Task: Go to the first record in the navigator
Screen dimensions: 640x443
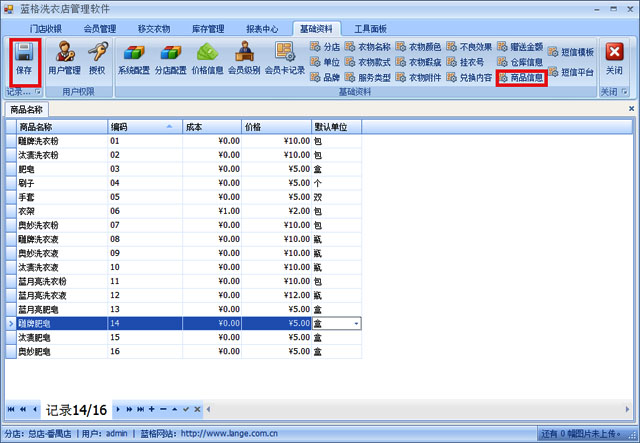Action: [11, 409]
